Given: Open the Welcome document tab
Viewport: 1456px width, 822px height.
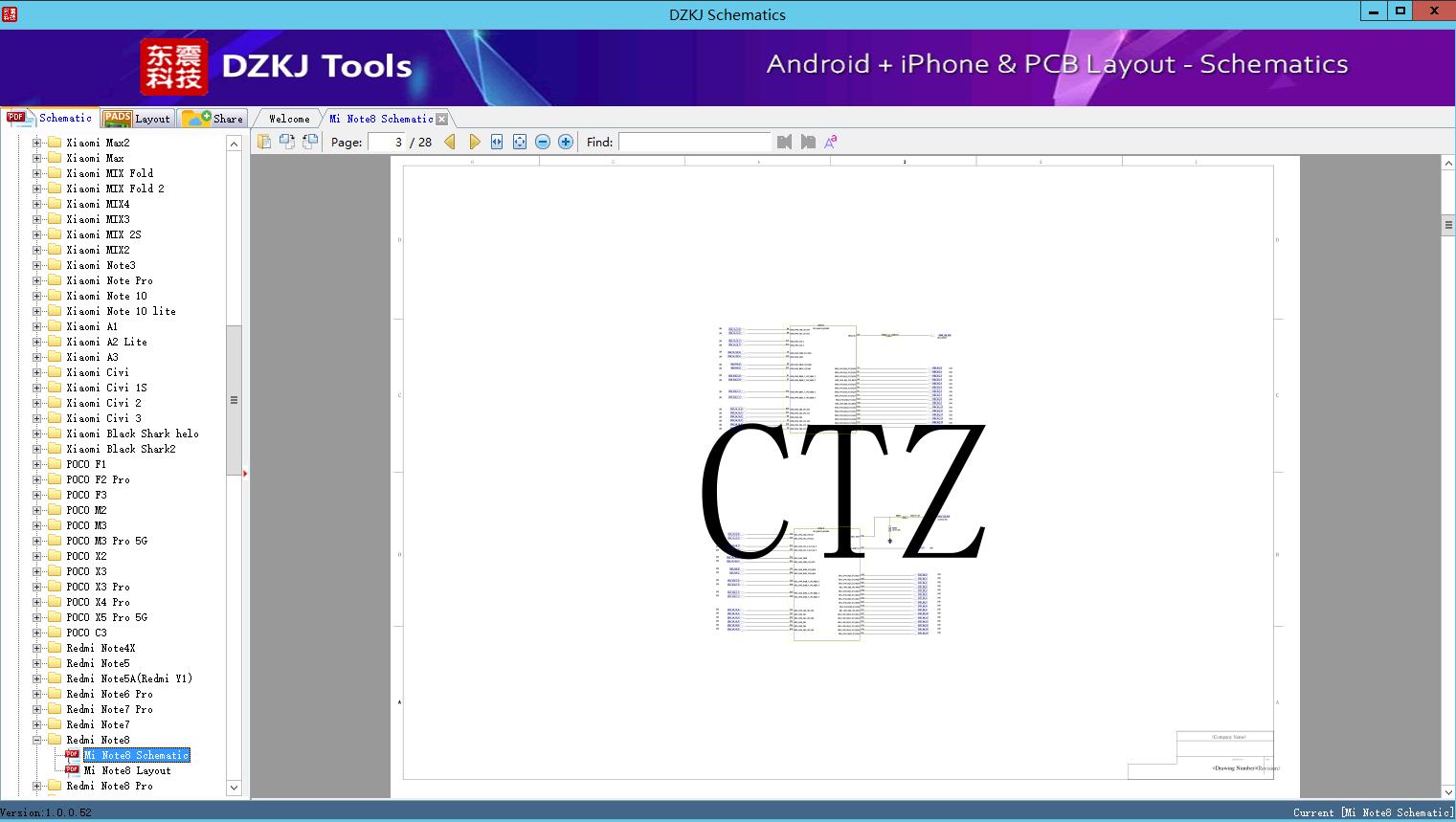Looking at the screenshot, I should click(x=288, y=119).
